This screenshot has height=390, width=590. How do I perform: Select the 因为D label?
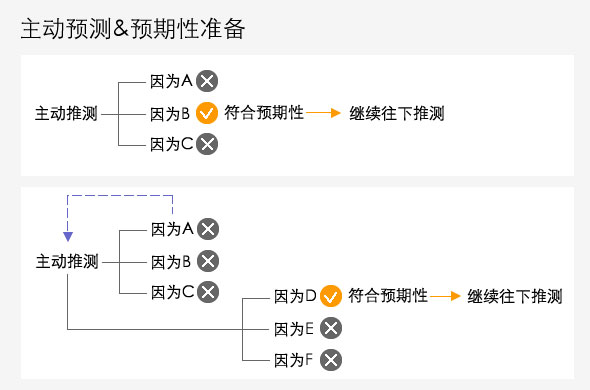(x=295, y=296)
